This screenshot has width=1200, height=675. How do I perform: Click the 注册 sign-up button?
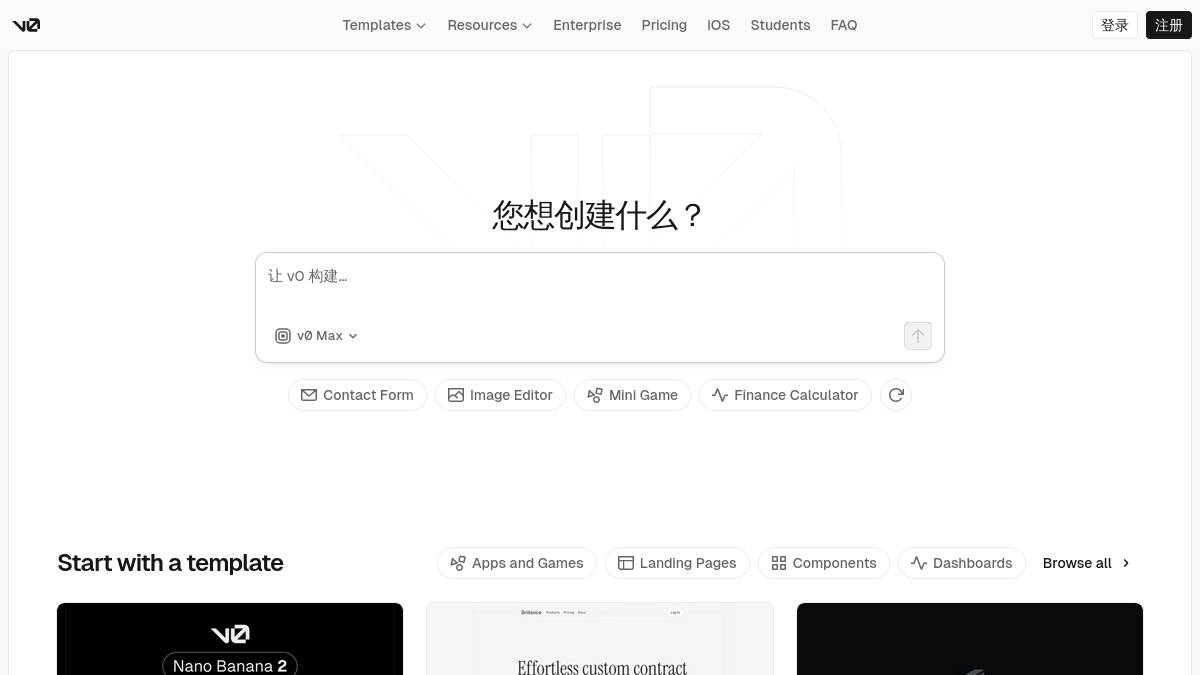coord(1168,25)
